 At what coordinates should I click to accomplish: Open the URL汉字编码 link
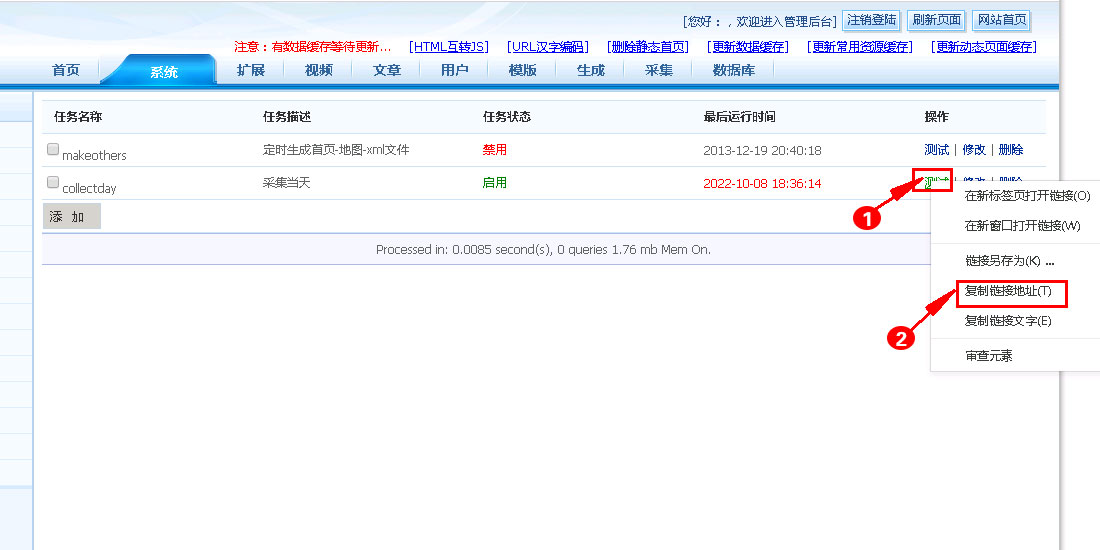tap(548, 47)
